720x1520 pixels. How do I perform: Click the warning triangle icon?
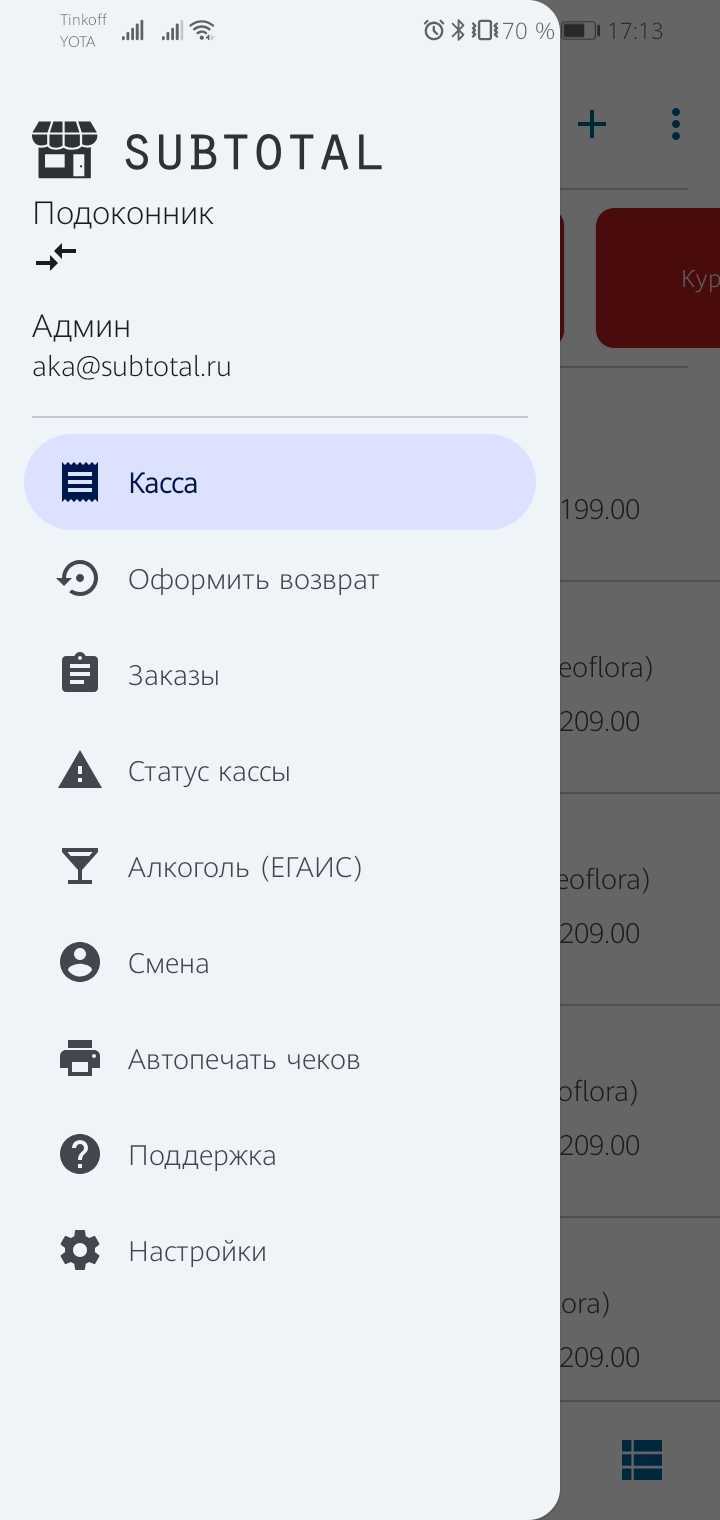point(80,771)
